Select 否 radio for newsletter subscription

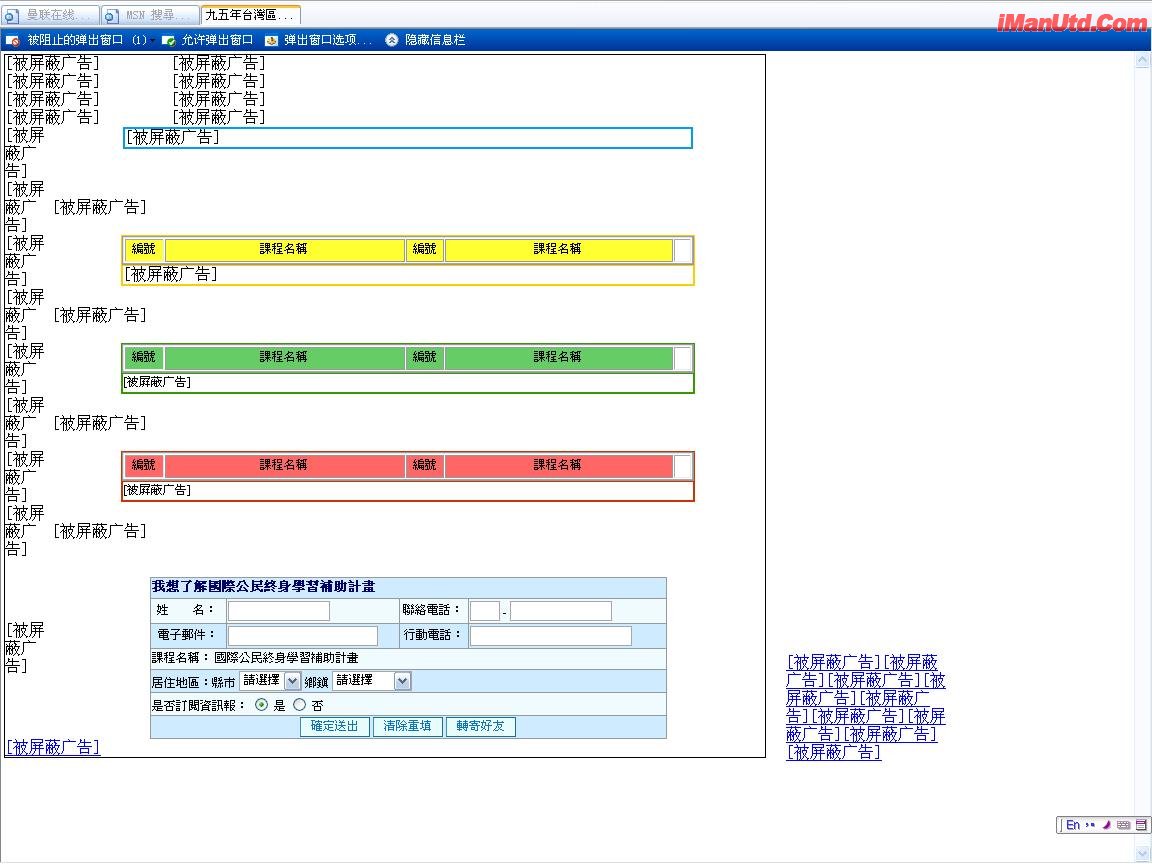(299, 704)
